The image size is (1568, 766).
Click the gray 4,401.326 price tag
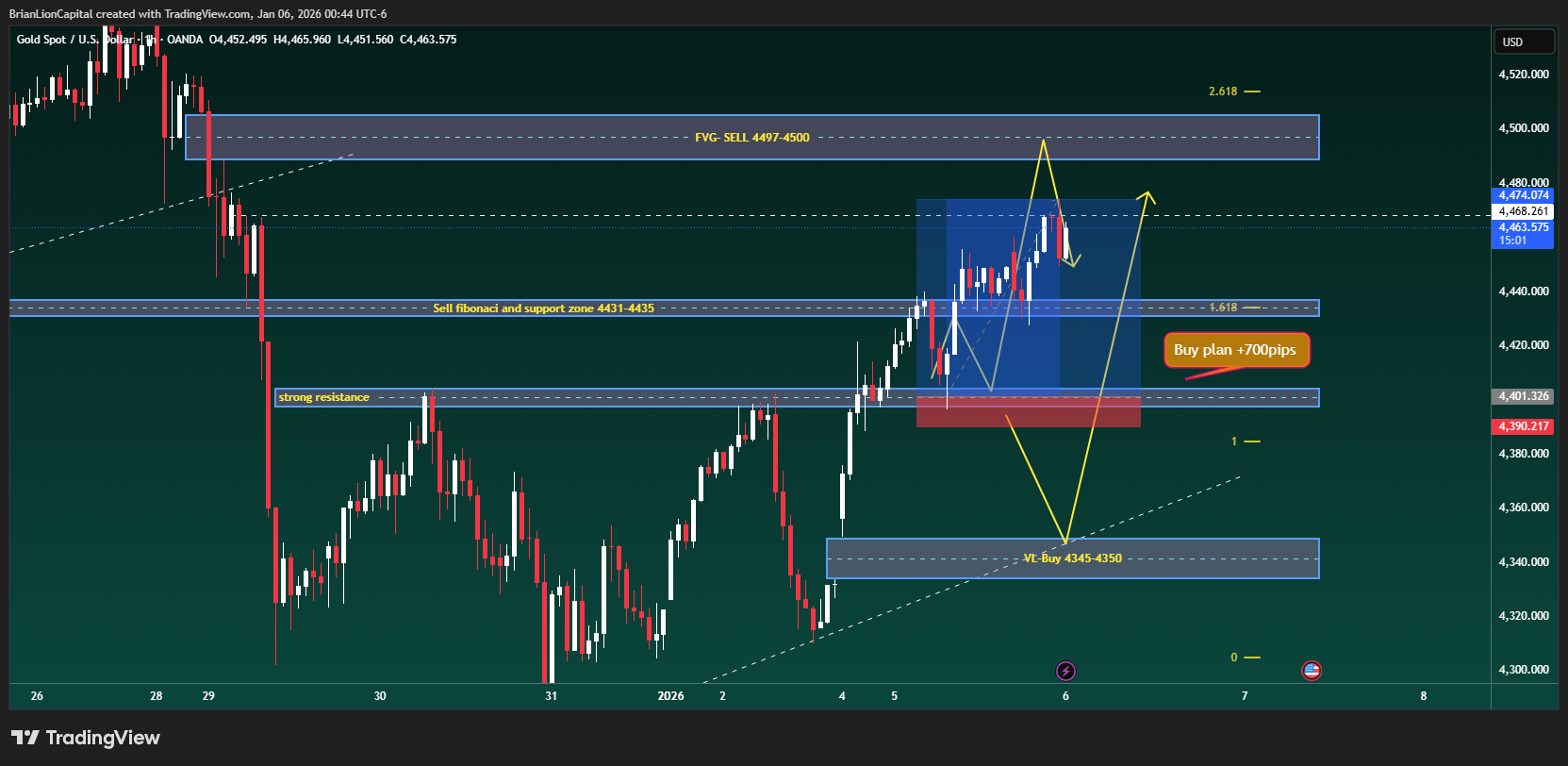click(x=1522, y=396)
